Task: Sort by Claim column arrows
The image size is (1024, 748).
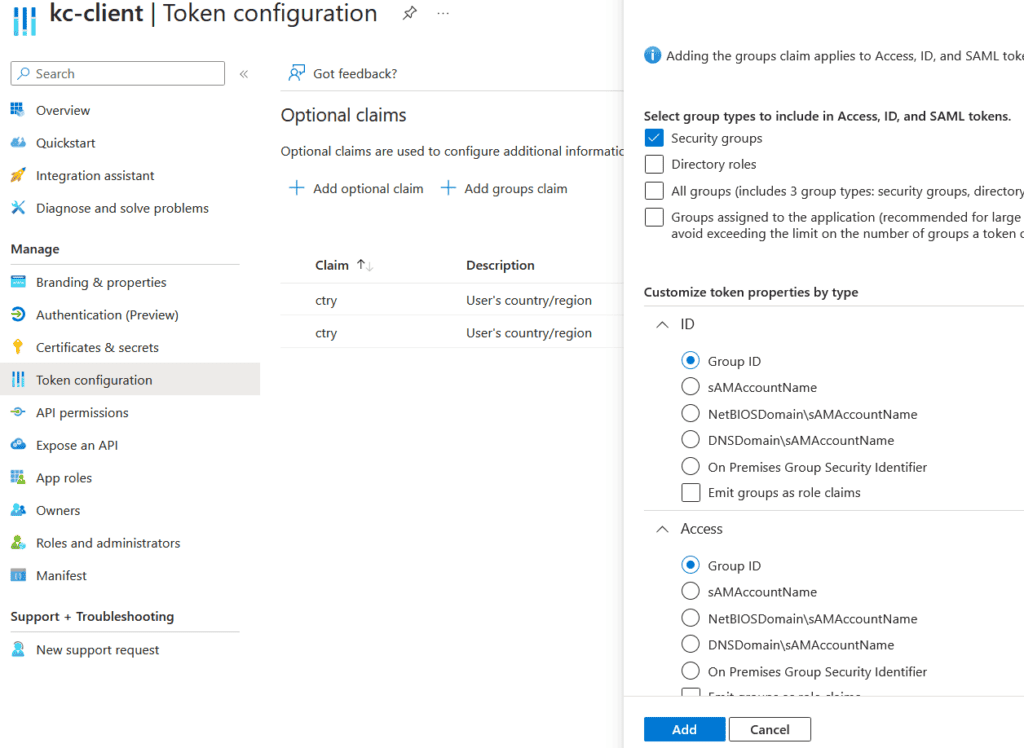Action: [364, 265]
